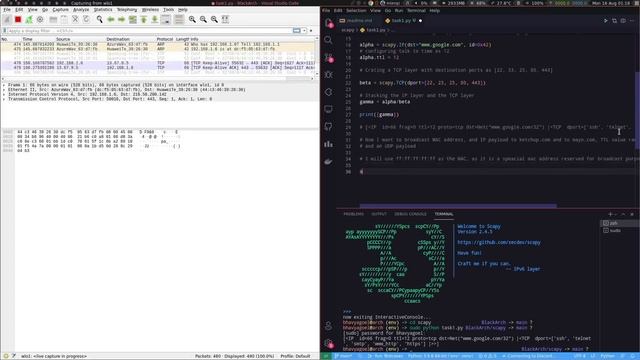
Task: Open Wireshark Statistics menu
Action: point(103,9)
